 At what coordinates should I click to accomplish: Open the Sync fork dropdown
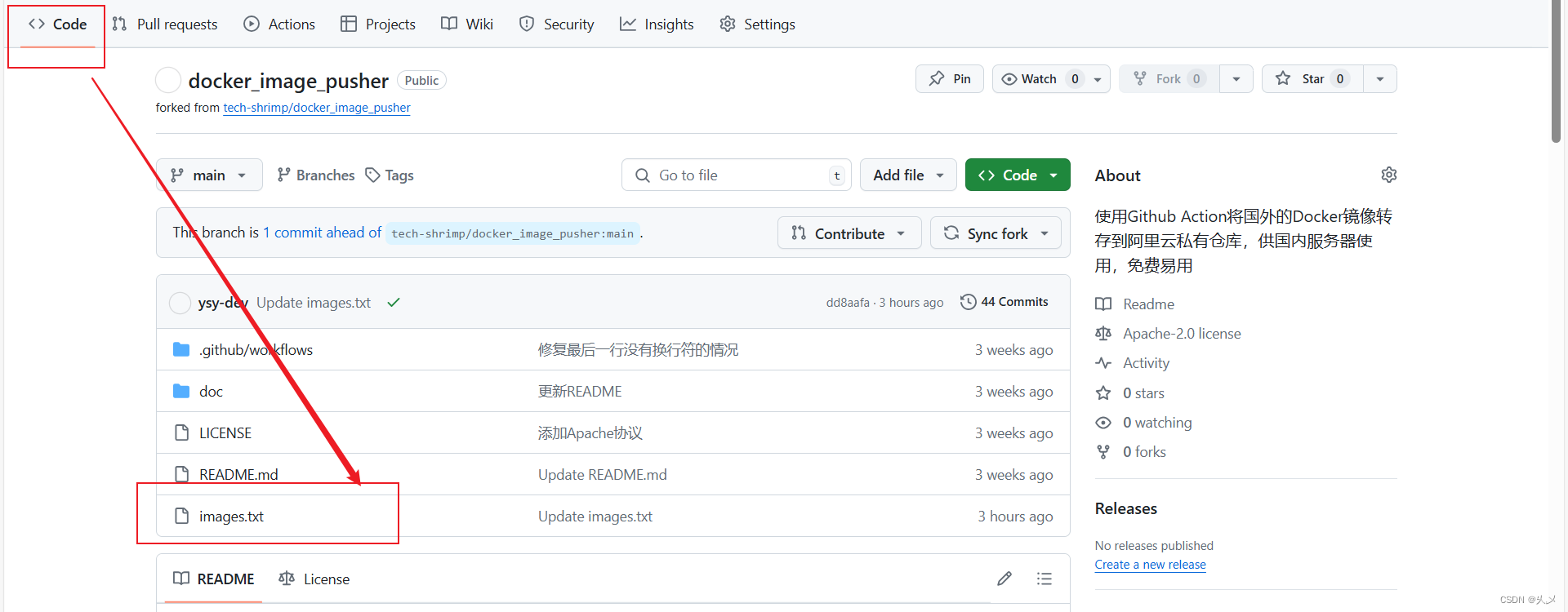pos(996,233)
